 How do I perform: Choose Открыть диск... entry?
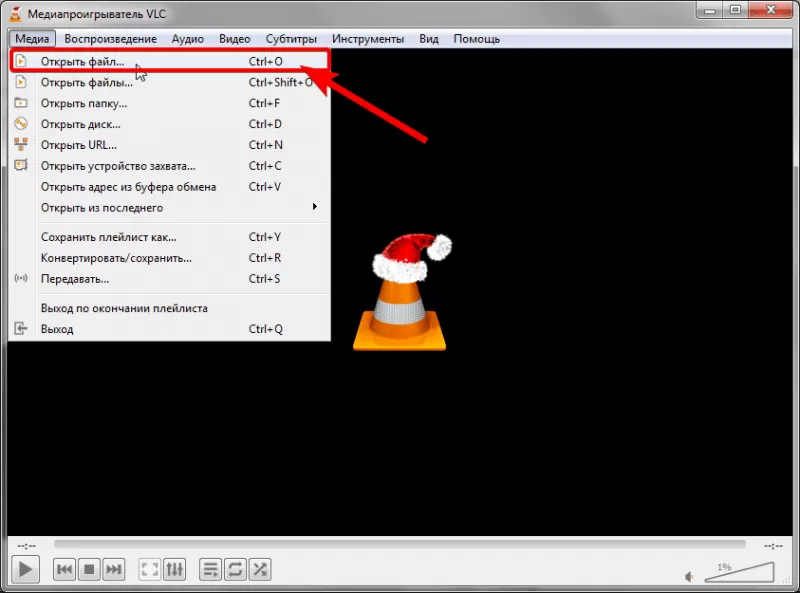pyautogui.click(x=169, y=124)
